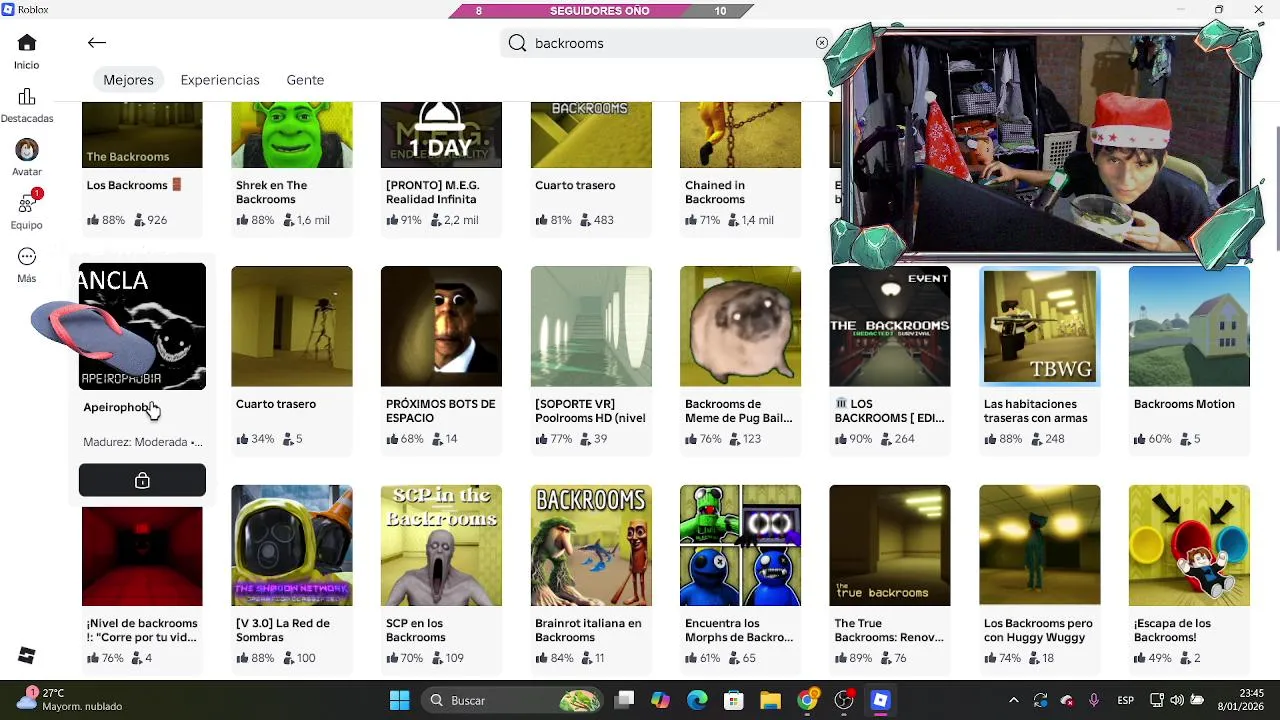This screenshot has height=720, width=1280.
Task: Click the Roblox taskbar icon
Action: click(x=881, y=700)
